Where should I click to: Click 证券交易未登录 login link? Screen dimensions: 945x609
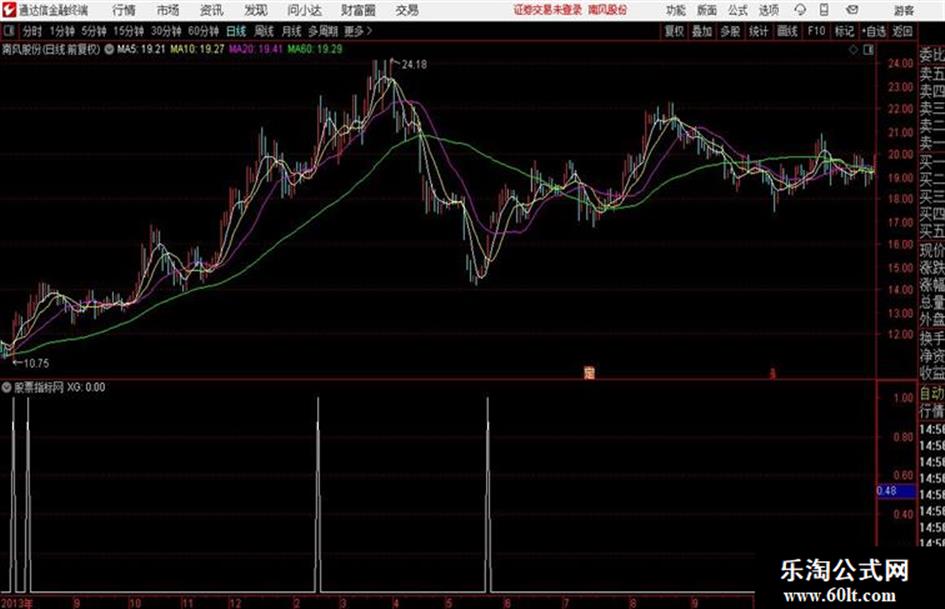pos(548,10)
